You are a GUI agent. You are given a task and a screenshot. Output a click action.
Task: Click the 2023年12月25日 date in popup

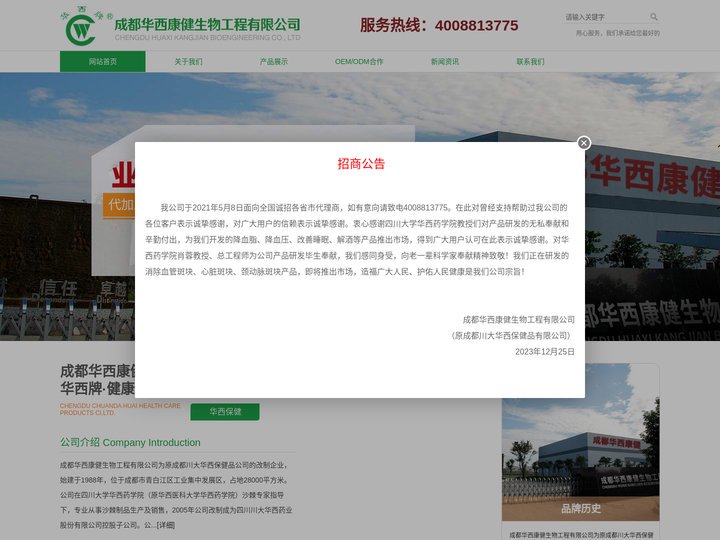pyautogui.click(x=545, y=352)
